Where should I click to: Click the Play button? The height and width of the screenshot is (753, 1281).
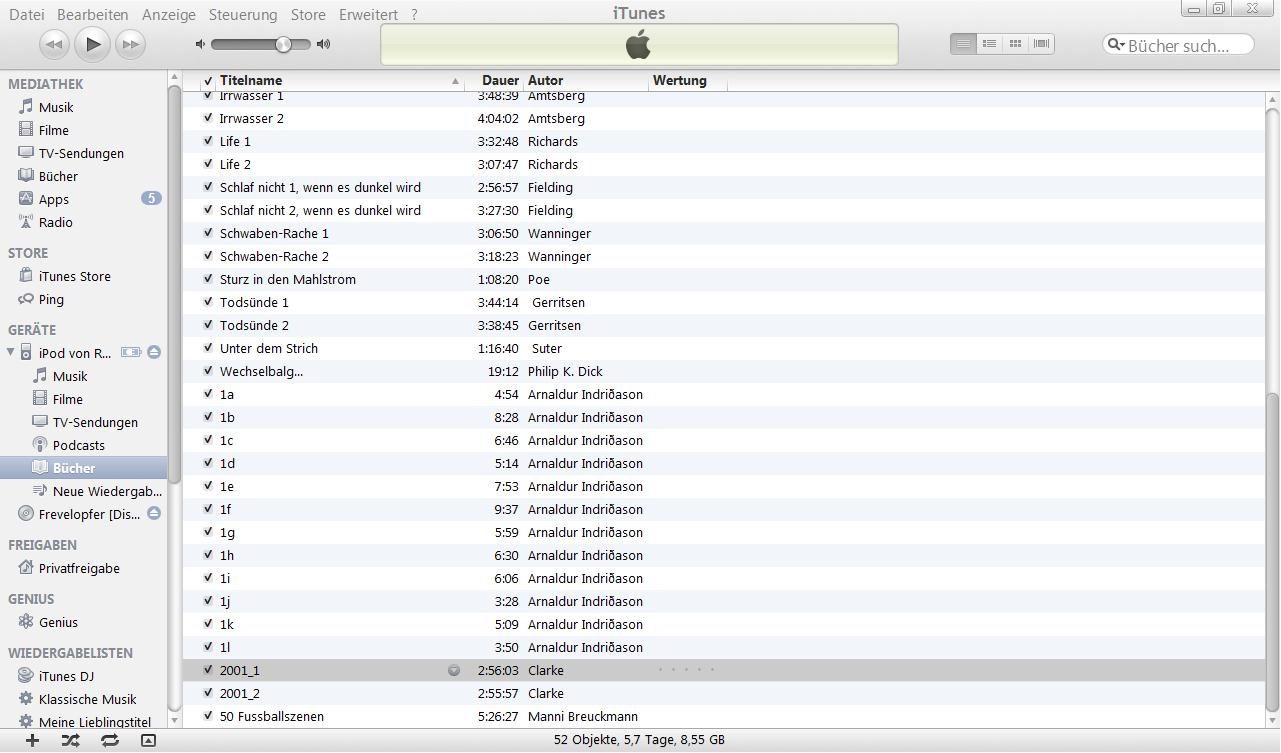pyautogui.click(x=93, y=44)
